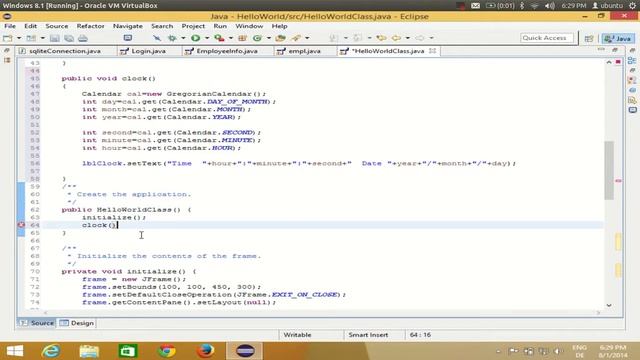This screenshot has height=360, width=640.
Task: Minimize the editor area icon
Action: tap(601, 50)
